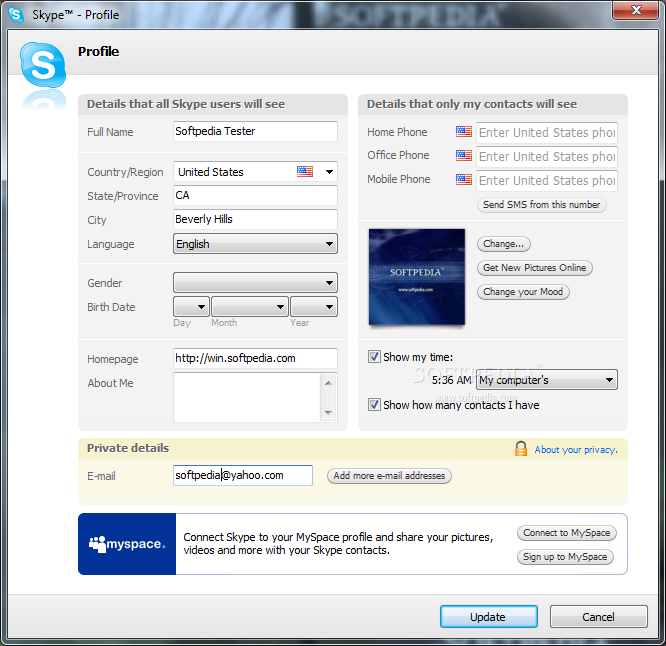The width and height of the screenshot is (666, 646).
Task: Click Change your Mood button
Action: [523, 292]
